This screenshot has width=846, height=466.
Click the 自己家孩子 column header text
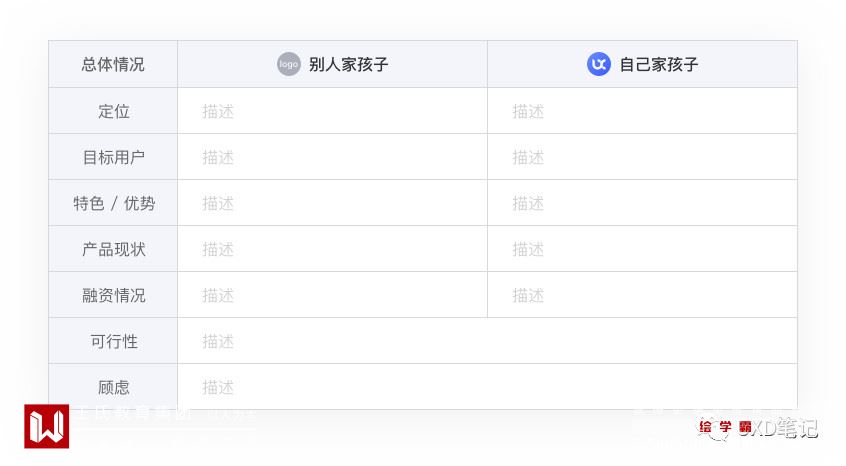658,64
